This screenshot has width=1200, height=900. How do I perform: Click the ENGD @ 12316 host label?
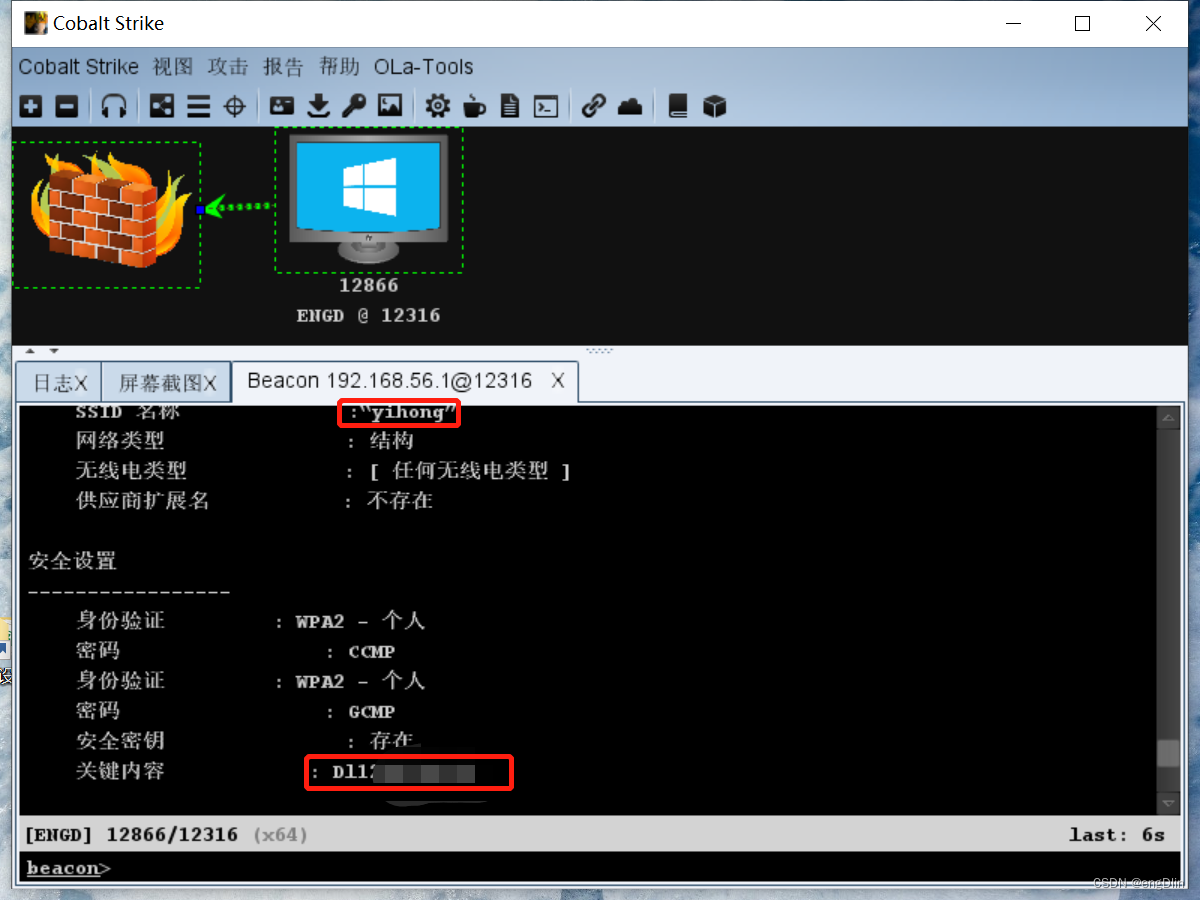[x=368, y=315]
